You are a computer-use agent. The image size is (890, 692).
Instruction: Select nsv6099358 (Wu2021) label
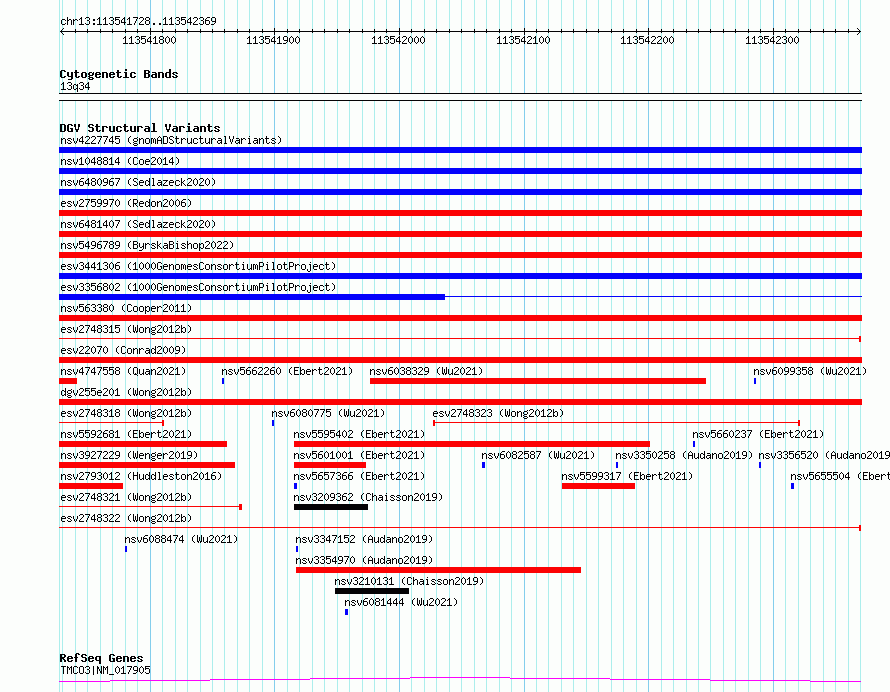pos(810,371)
